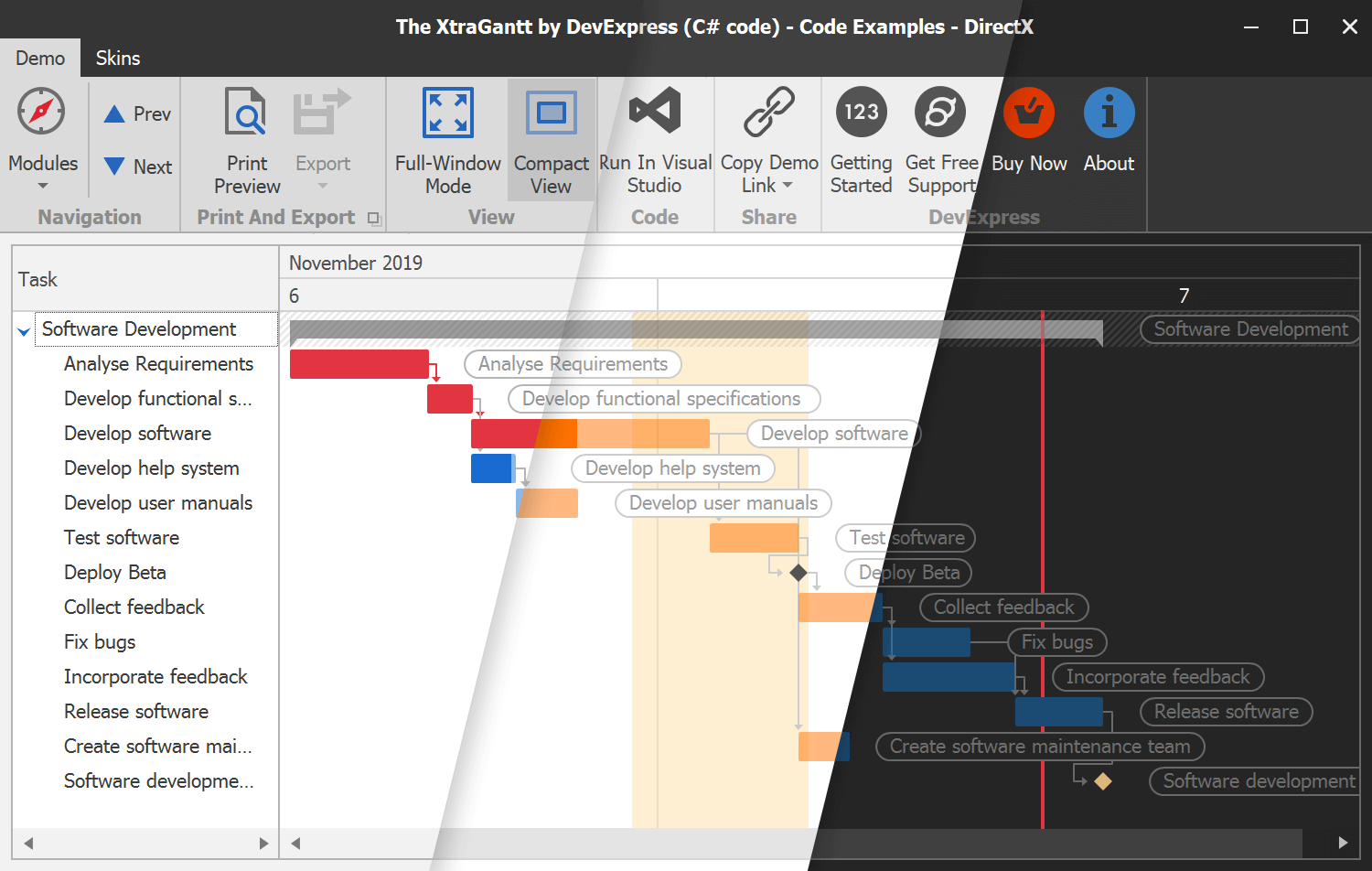The height and width of the screenshot is (871, 1372).
Task: Enable Full-Window Mode
Action: pyautogui.click(x=447, y=112)
